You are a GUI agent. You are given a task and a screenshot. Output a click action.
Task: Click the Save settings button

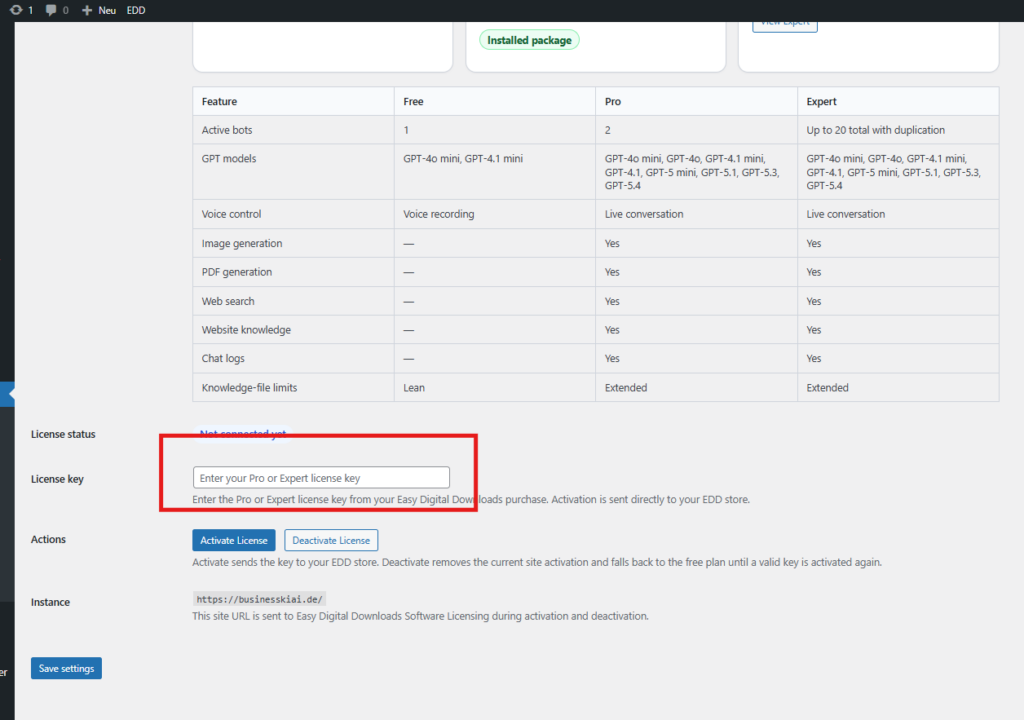(66, 668)
